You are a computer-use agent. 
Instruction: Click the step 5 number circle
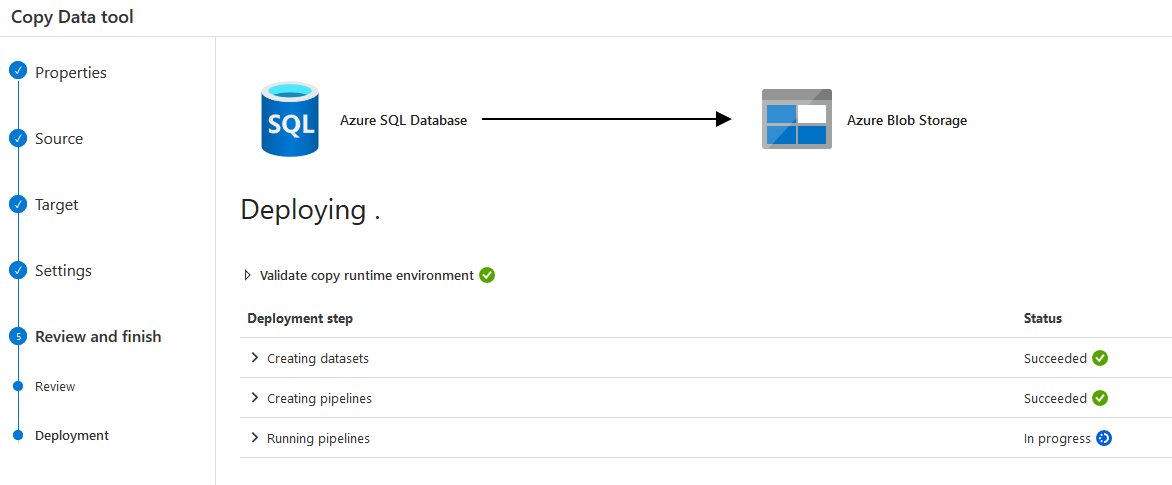click(x=17, y=337)
